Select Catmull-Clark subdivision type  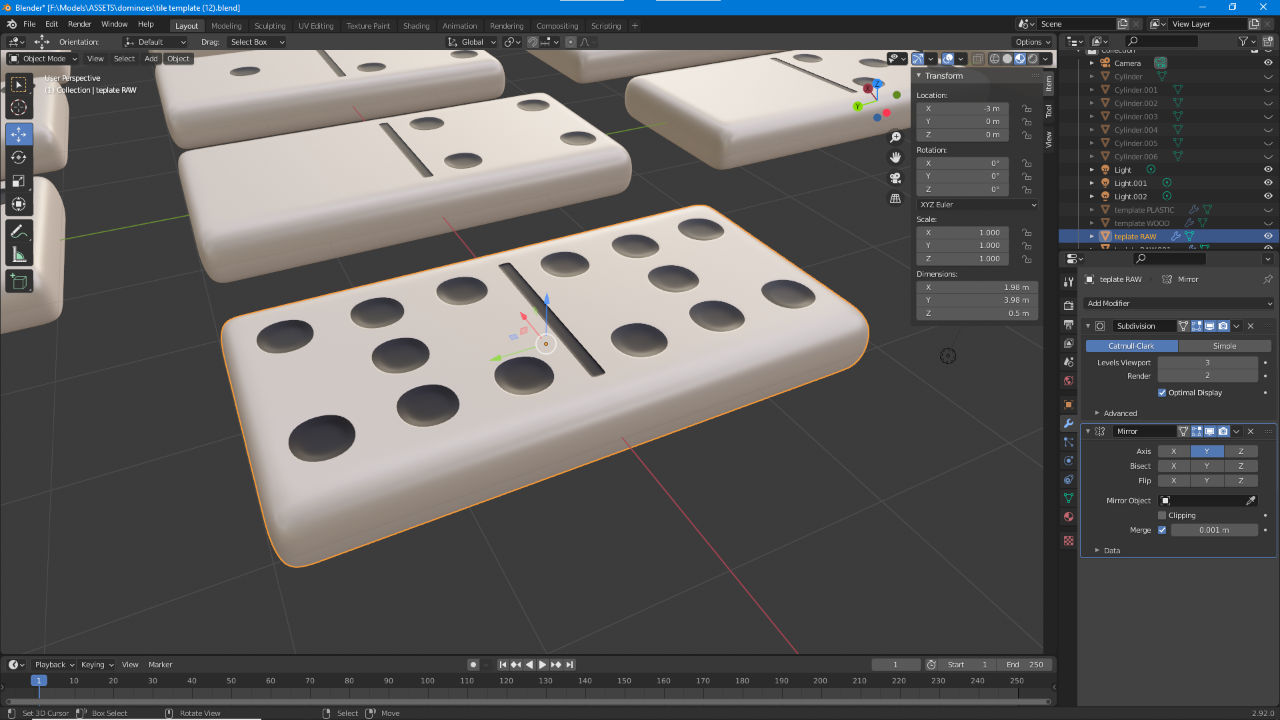point(1132,346)
